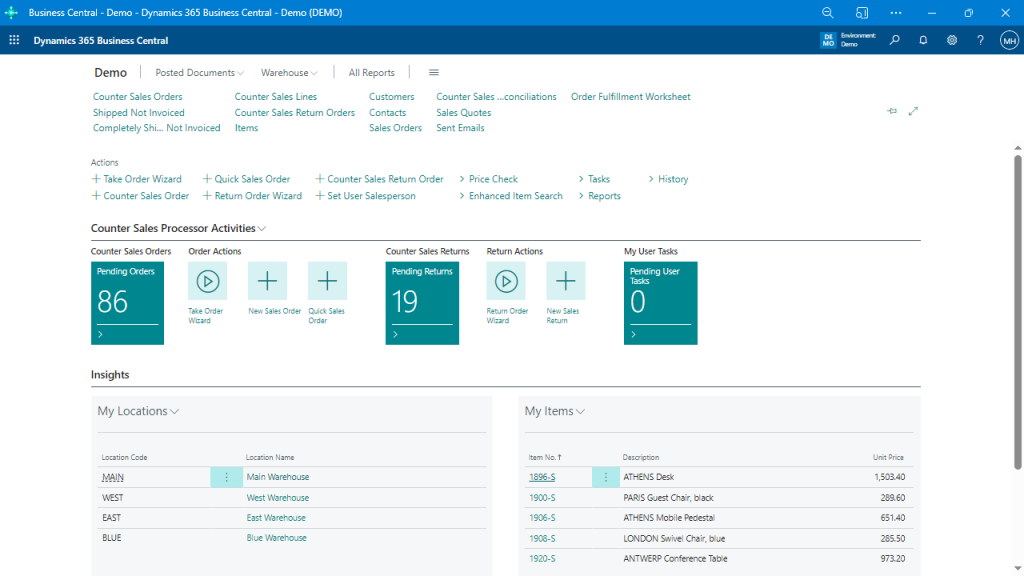Select the Take Order Wizard play icon
The width and height of the screenshot is (1024, 576).
(x=206, y=280)
